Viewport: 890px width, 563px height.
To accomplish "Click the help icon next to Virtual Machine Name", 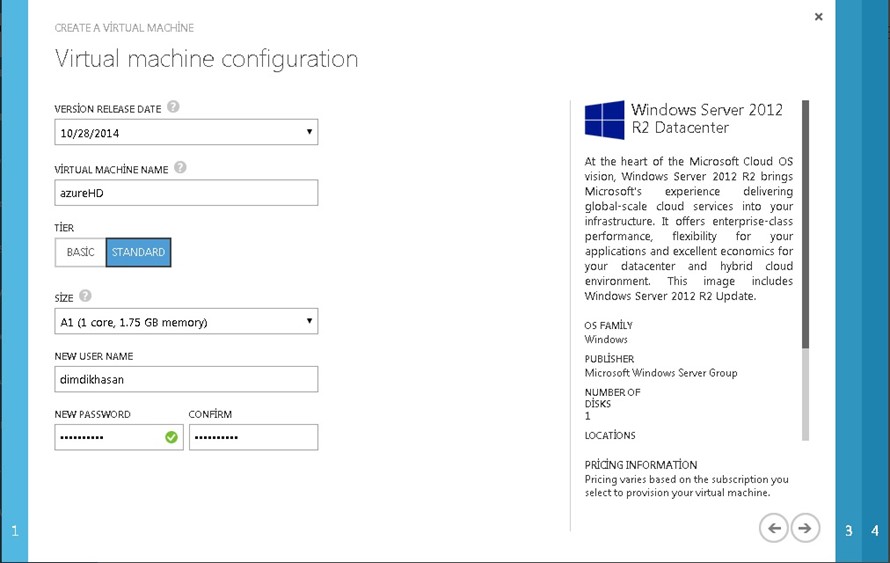I will pyautogui.click(x=180, y=169).
